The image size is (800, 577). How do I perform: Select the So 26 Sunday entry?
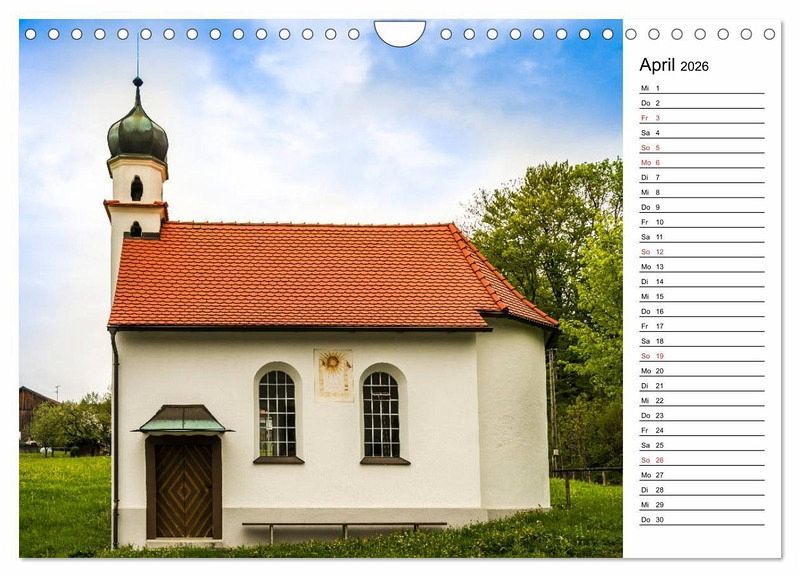click(701, 460)
